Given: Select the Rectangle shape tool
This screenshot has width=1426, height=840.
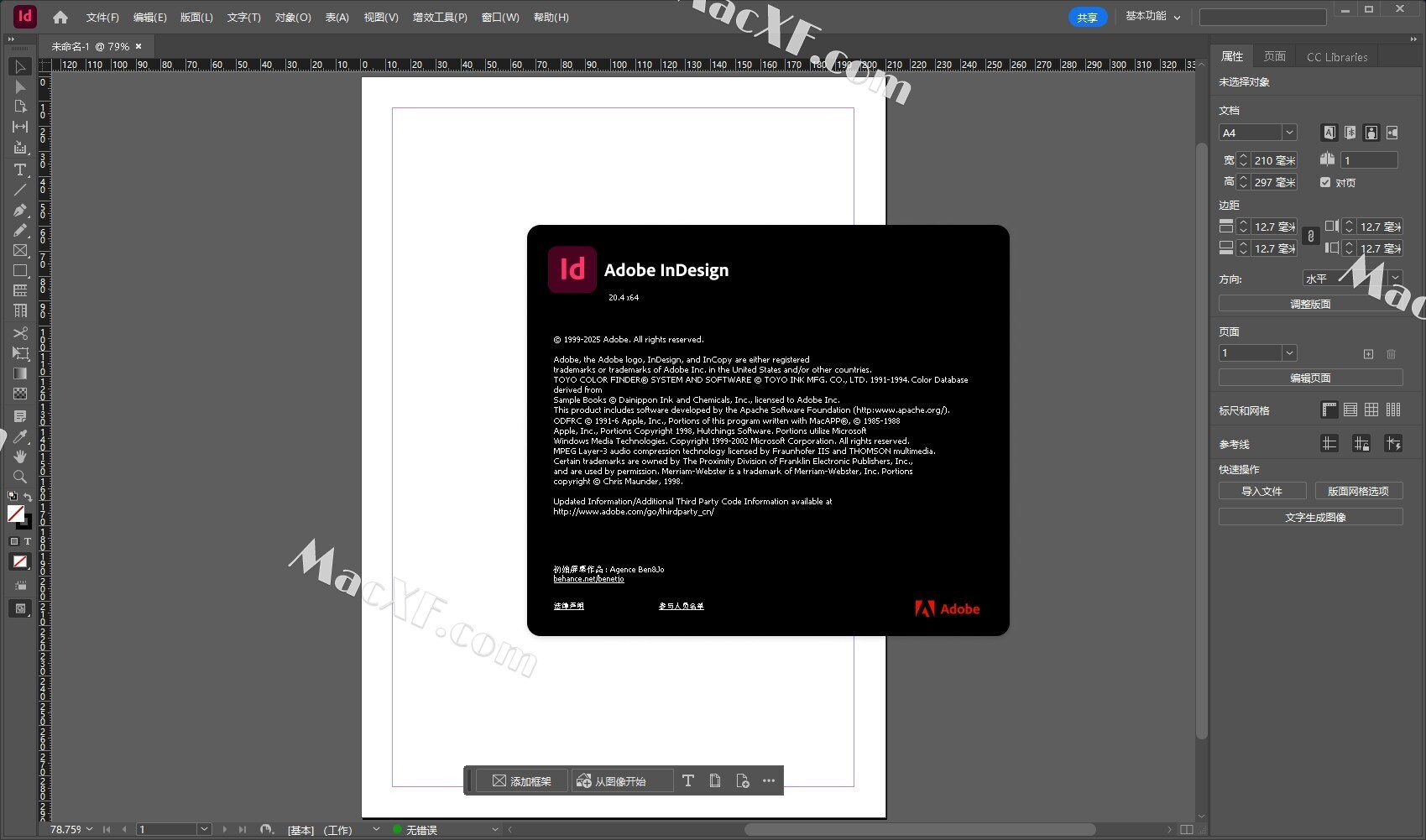Looking at the screenshot, I should click(x=20, y=270).
